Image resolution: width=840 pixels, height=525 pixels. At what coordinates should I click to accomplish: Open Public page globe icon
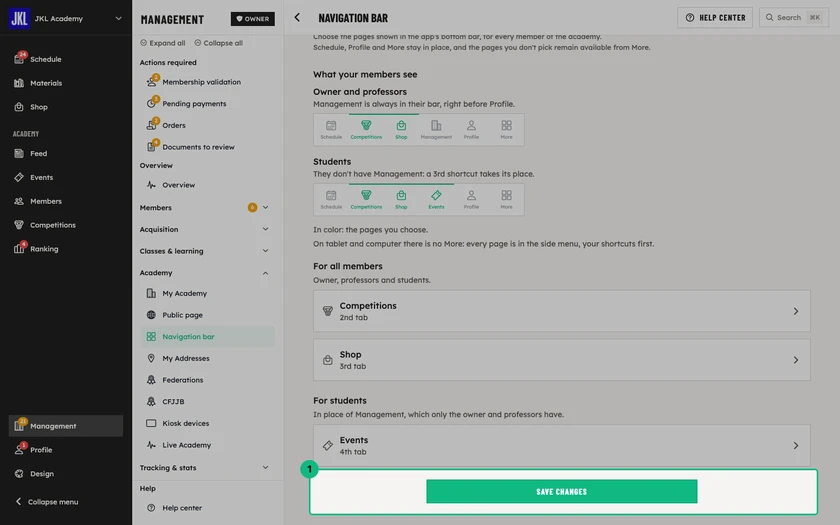click(x=151, y=315)
